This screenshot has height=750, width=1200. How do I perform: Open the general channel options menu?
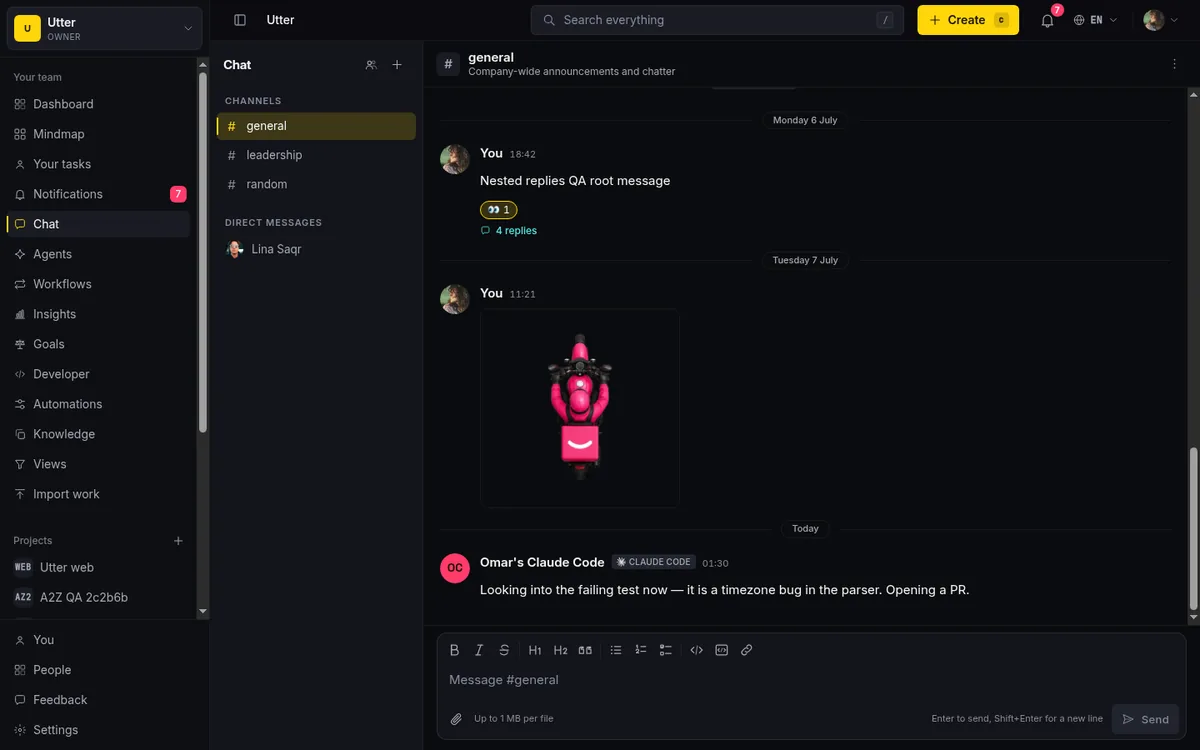click(x=1174, y=64)
